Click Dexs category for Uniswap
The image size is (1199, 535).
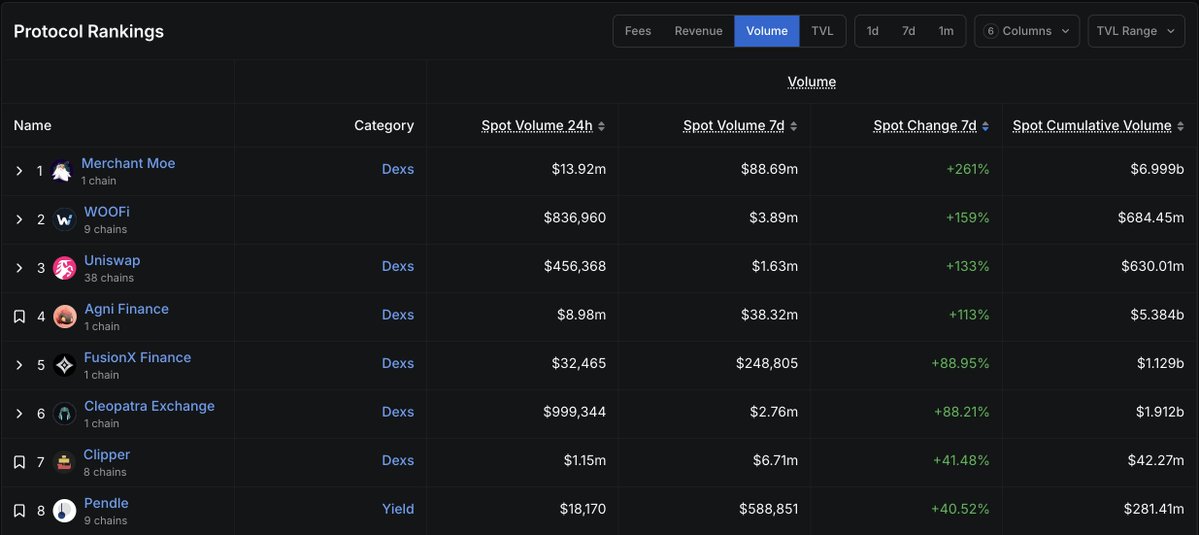coord(398,266)
